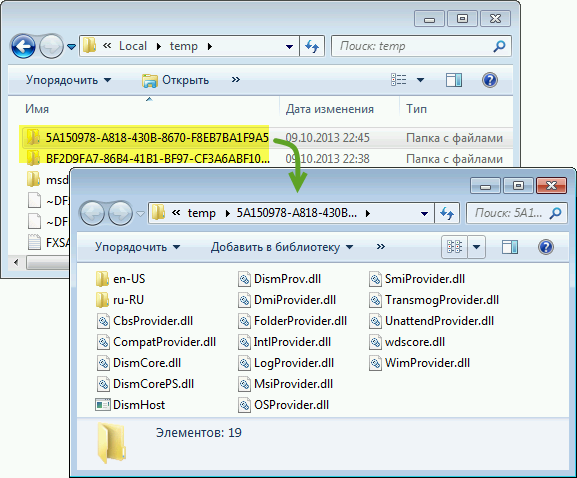577x478 pixels.
Task: Click the view mode icon in the front window
Action: 454,247
